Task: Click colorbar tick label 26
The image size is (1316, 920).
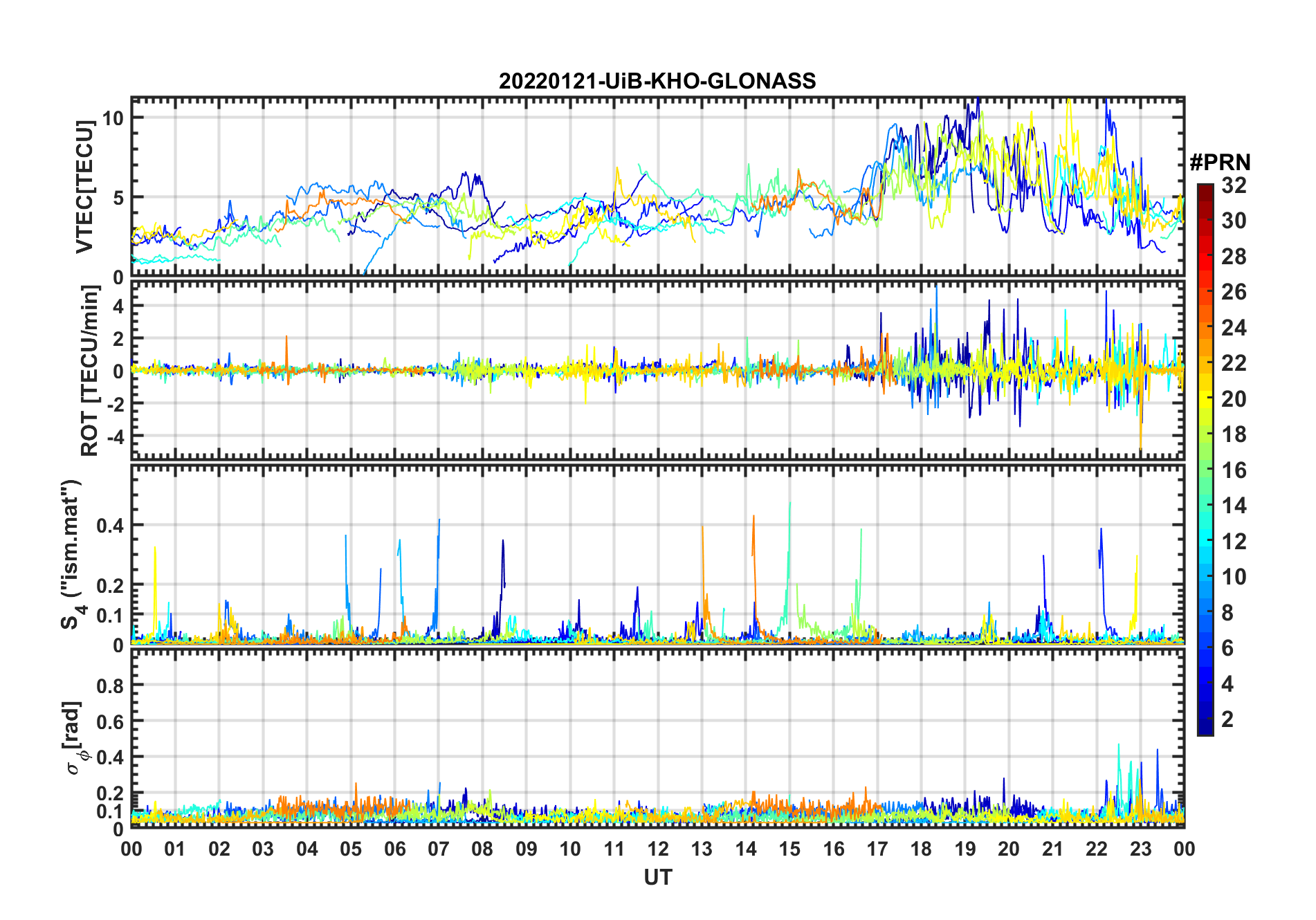Action: (1234, 292)
